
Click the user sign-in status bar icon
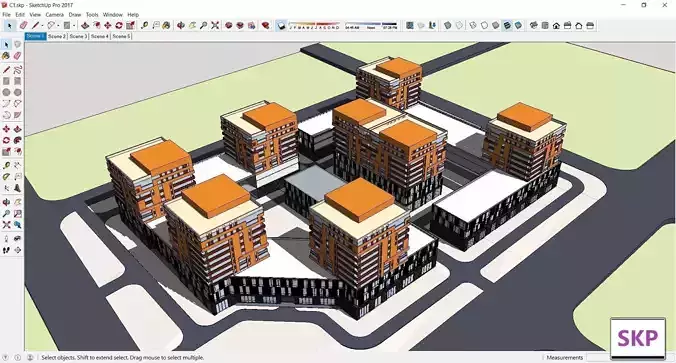[x=30, y=357]
